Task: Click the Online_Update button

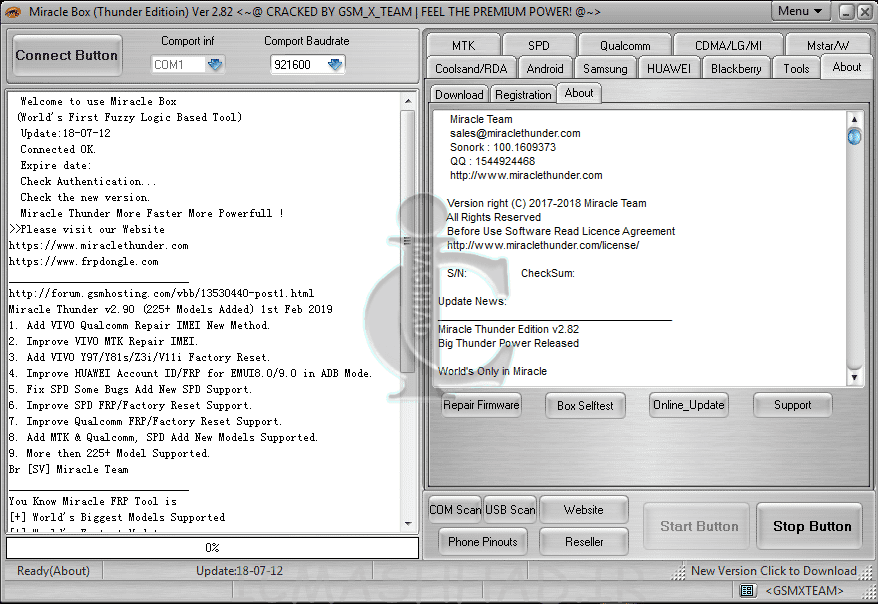Action: coord(688,405)
